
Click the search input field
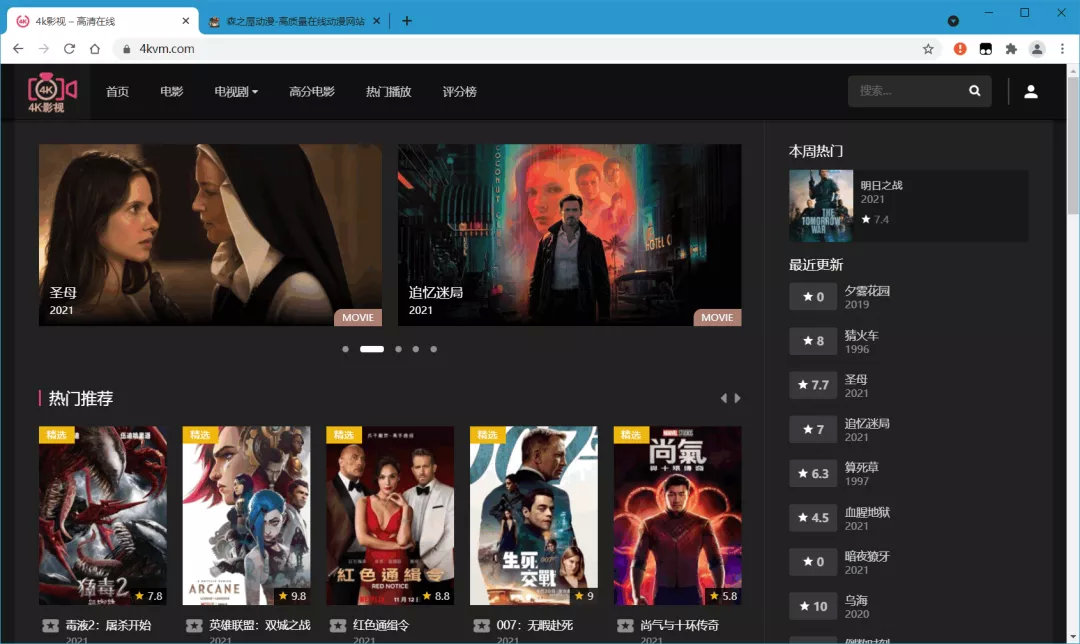[909, 91]
